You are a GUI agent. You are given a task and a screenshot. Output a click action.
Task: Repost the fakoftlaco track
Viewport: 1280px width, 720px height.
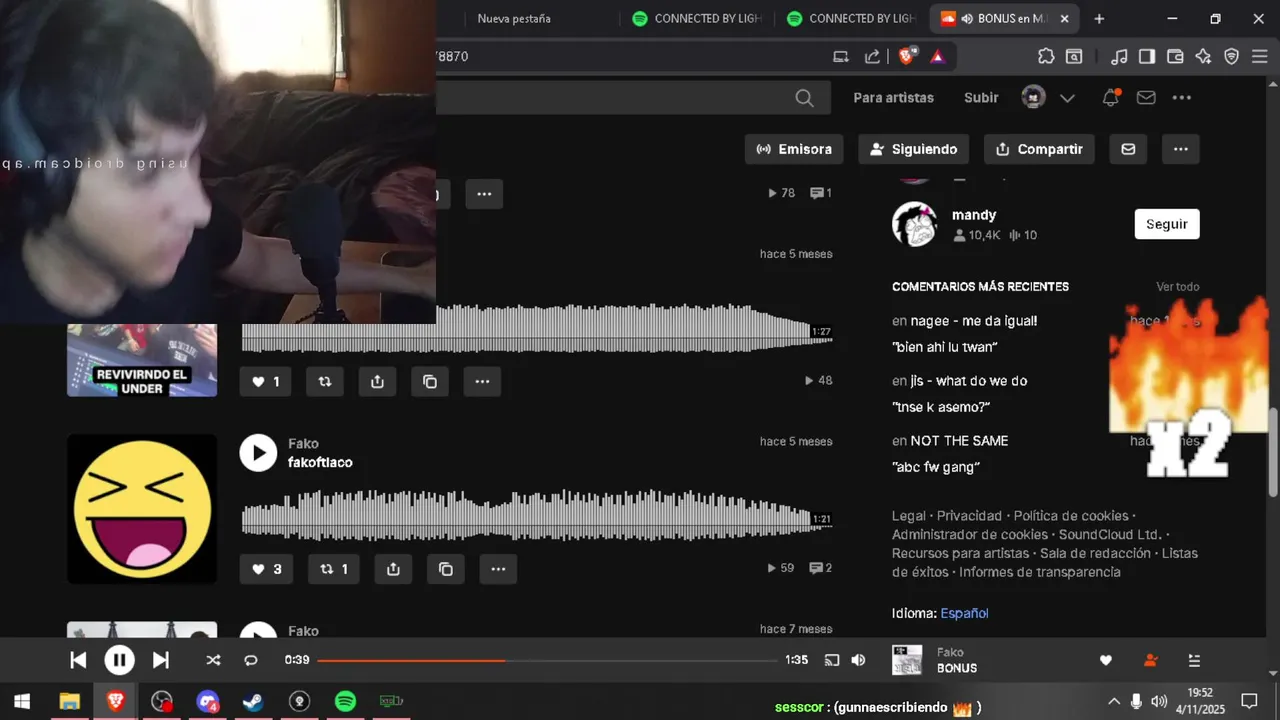click(x=333, y=569)
